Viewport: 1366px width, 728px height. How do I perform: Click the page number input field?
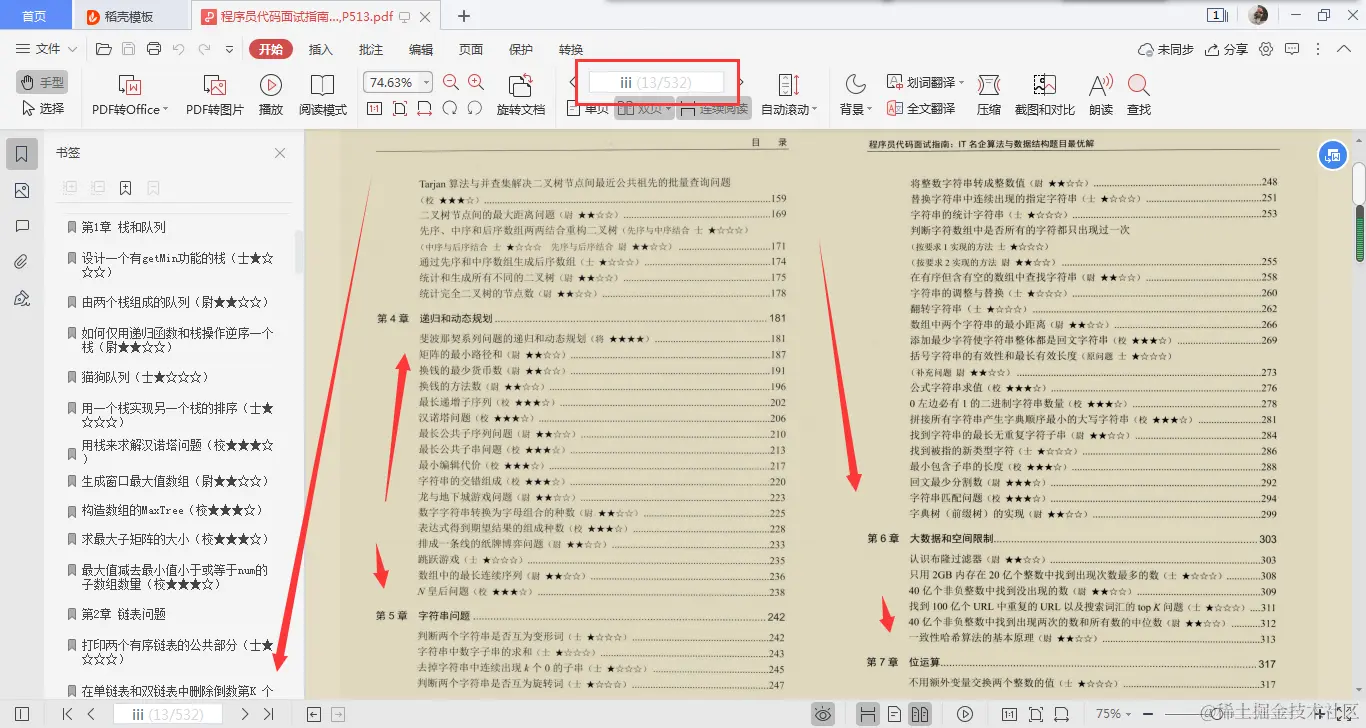tap(655, 82)
